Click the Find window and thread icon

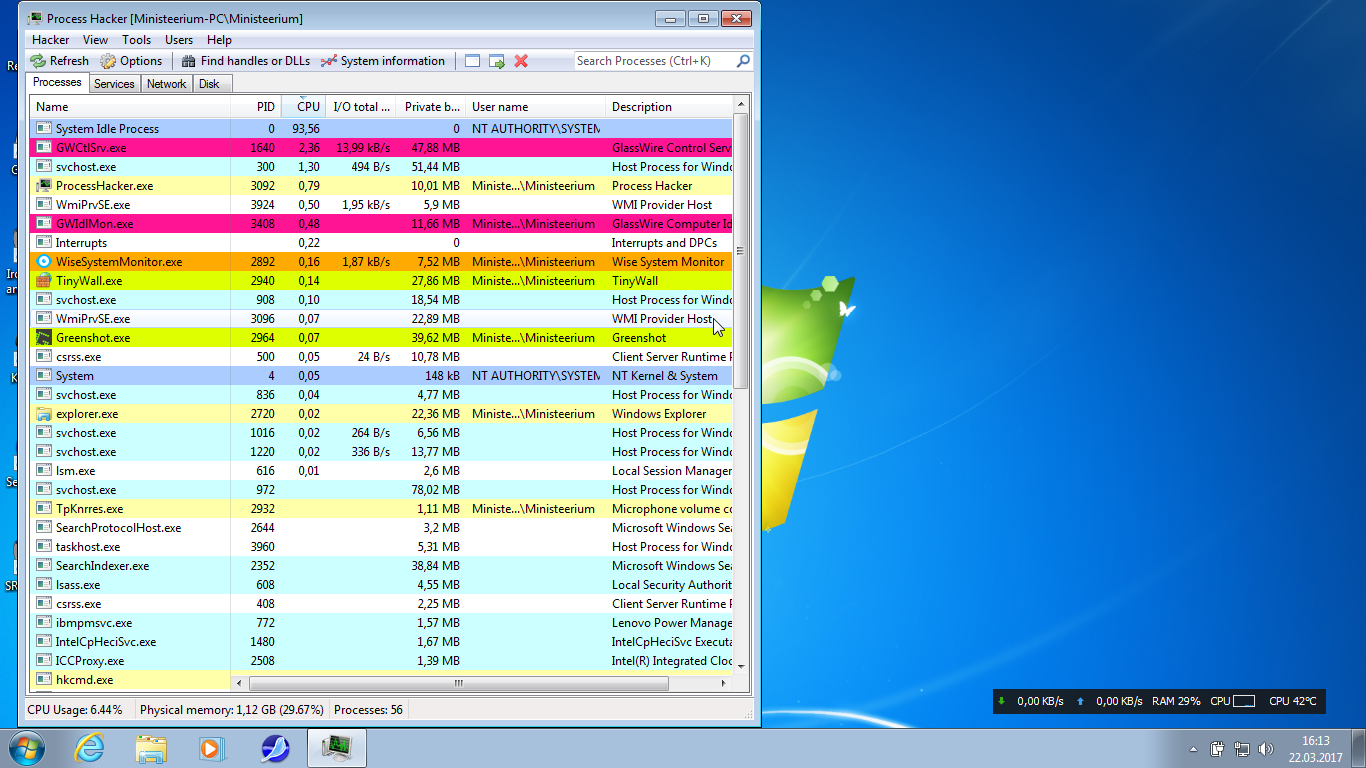click(x=497, y=61)
